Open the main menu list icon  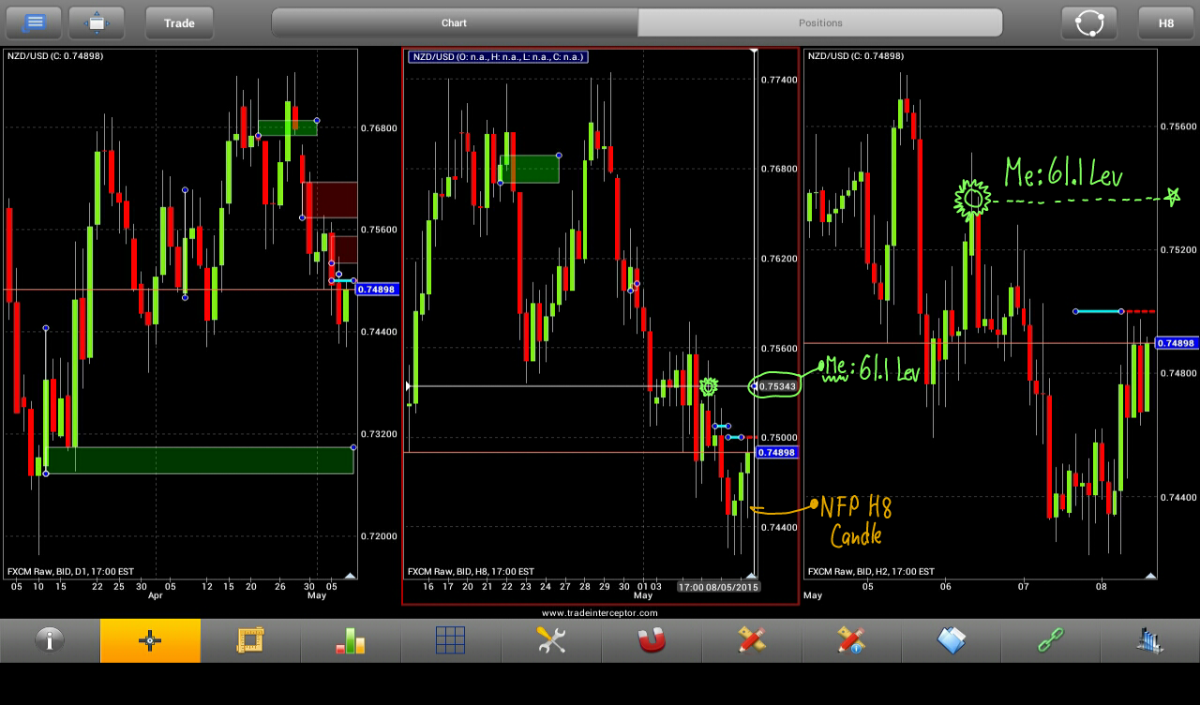pos(34,22)
